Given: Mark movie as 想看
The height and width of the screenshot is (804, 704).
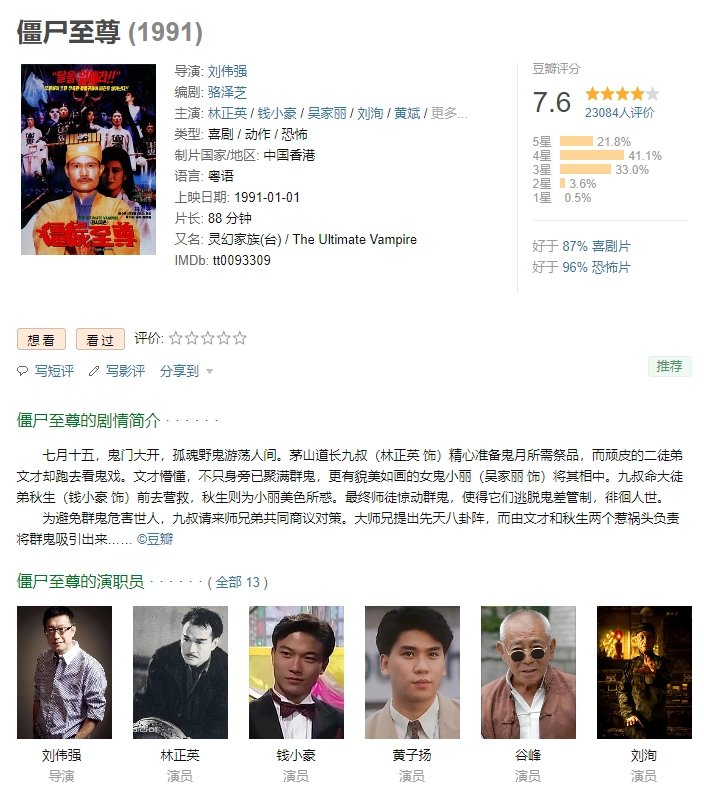Looking at the screenshot, I should tap(41, 339).
